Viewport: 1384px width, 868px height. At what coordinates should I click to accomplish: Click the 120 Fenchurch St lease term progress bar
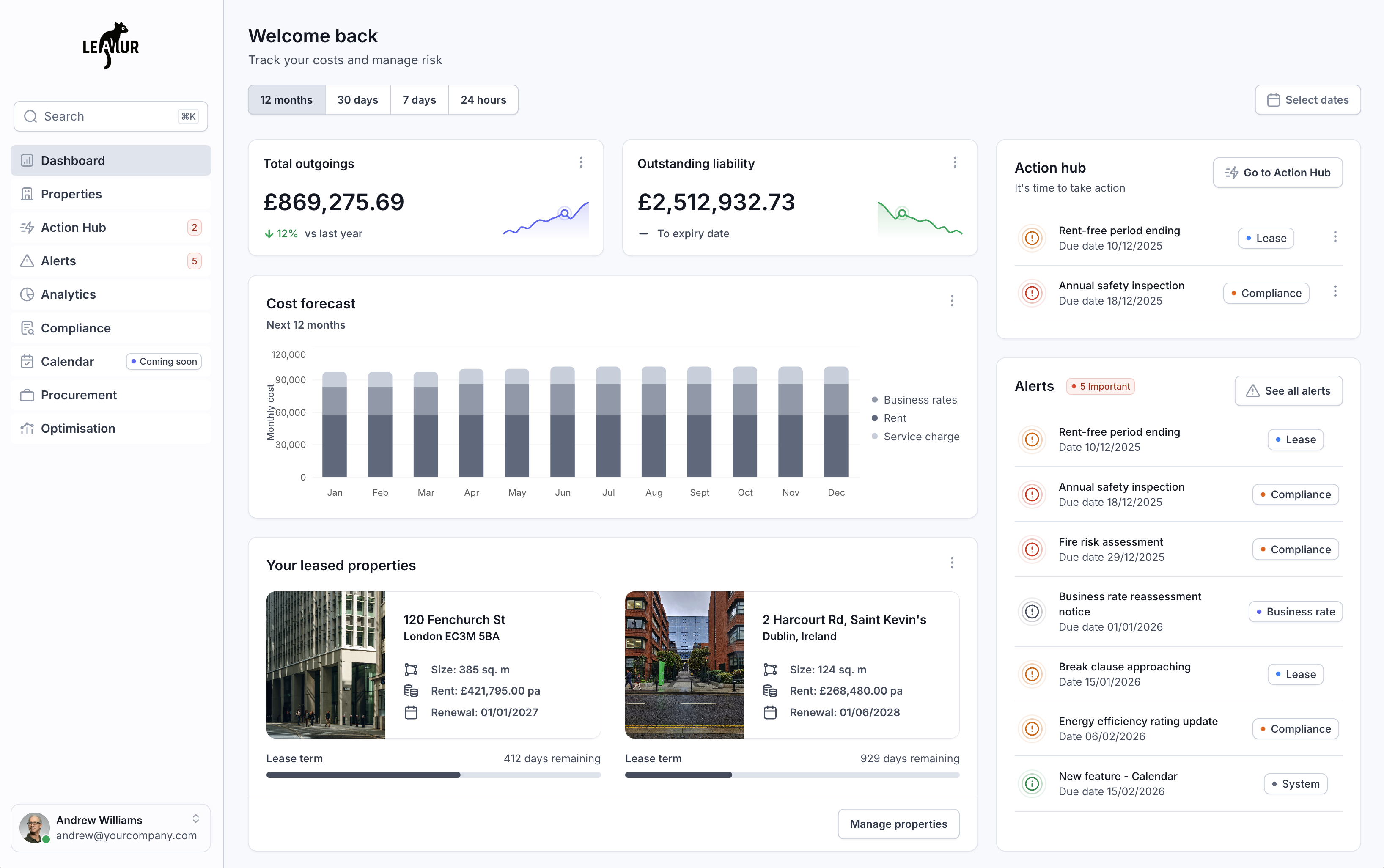(434, 775)
